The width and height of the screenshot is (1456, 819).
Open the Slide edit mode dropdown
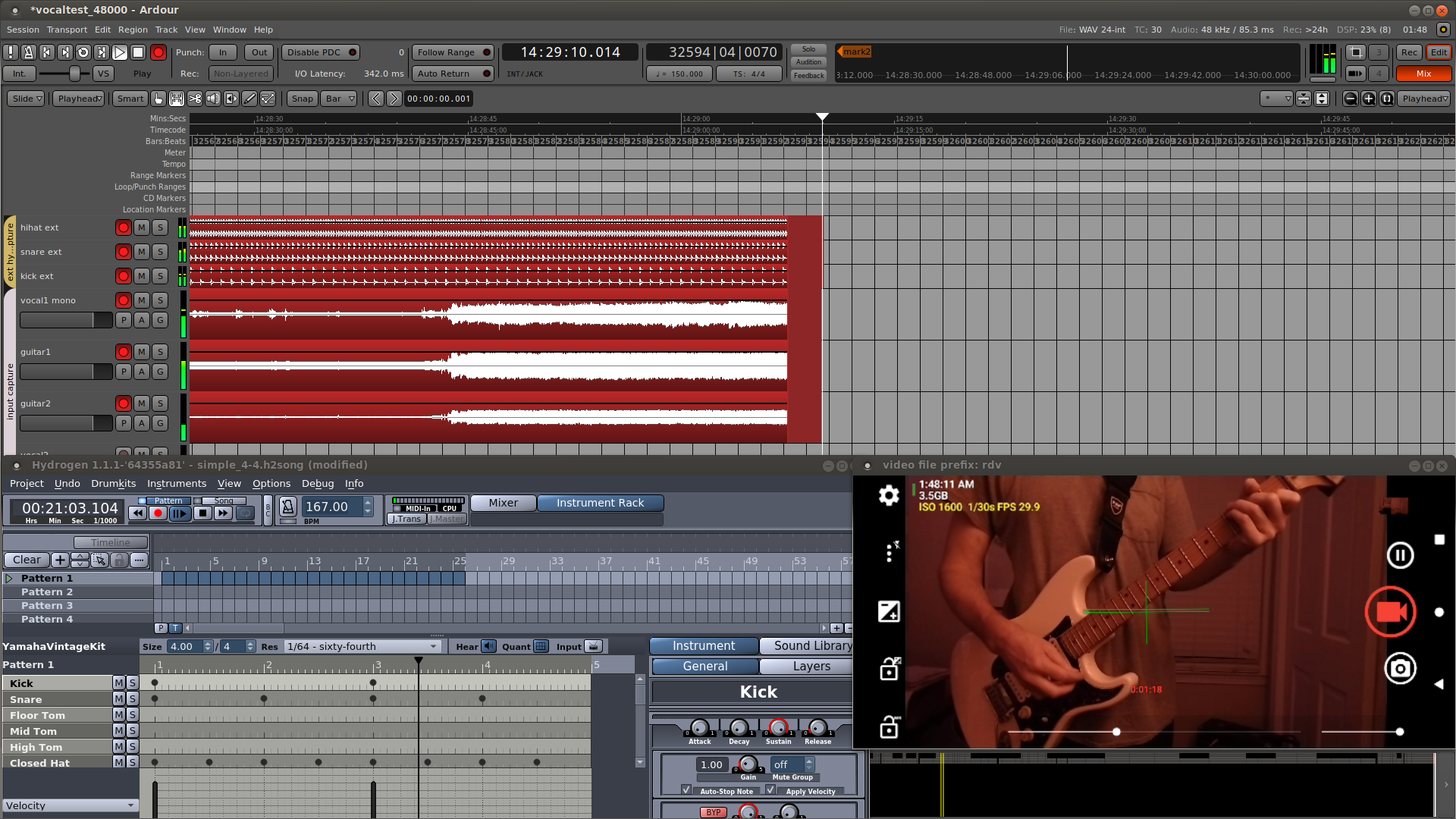pyautogui.click(x=27, y=99)
